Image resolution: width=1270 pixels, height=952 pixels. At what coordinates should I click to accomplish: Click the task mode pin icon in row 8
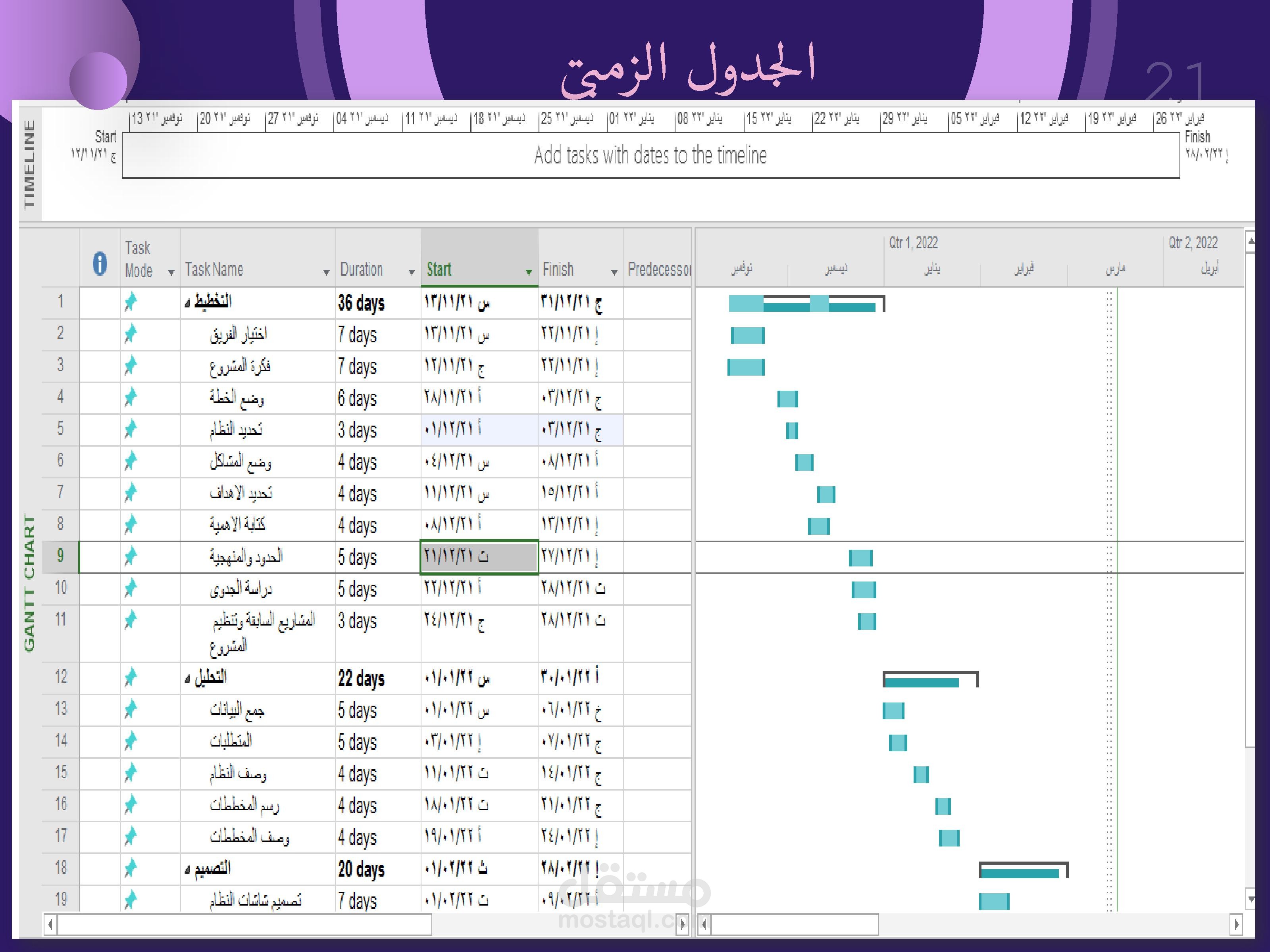pyautogui.click(x=131, y=524)
